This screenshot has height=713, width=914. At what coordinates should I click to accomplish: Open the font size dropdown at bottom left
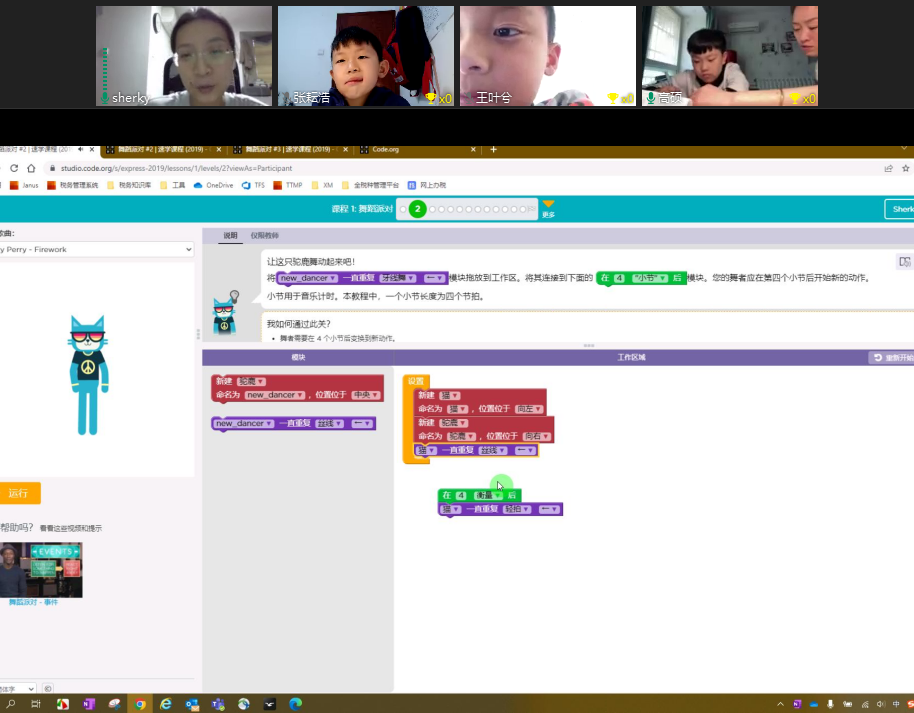tap(17, 689)
